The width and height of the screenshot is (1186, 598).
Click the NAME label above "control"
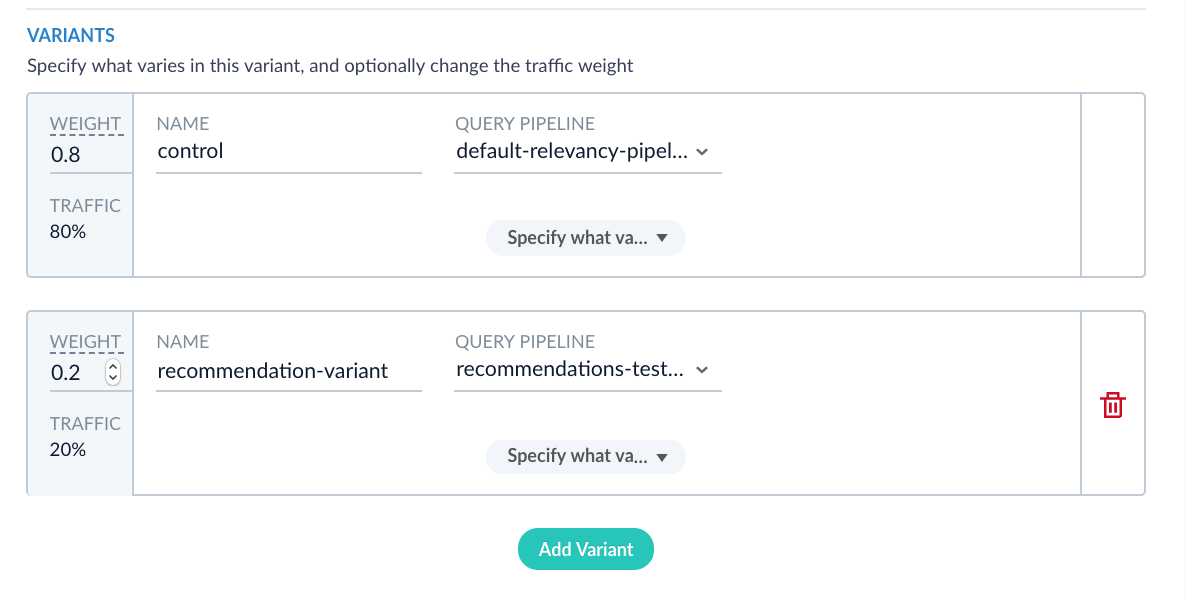point(183,124)
